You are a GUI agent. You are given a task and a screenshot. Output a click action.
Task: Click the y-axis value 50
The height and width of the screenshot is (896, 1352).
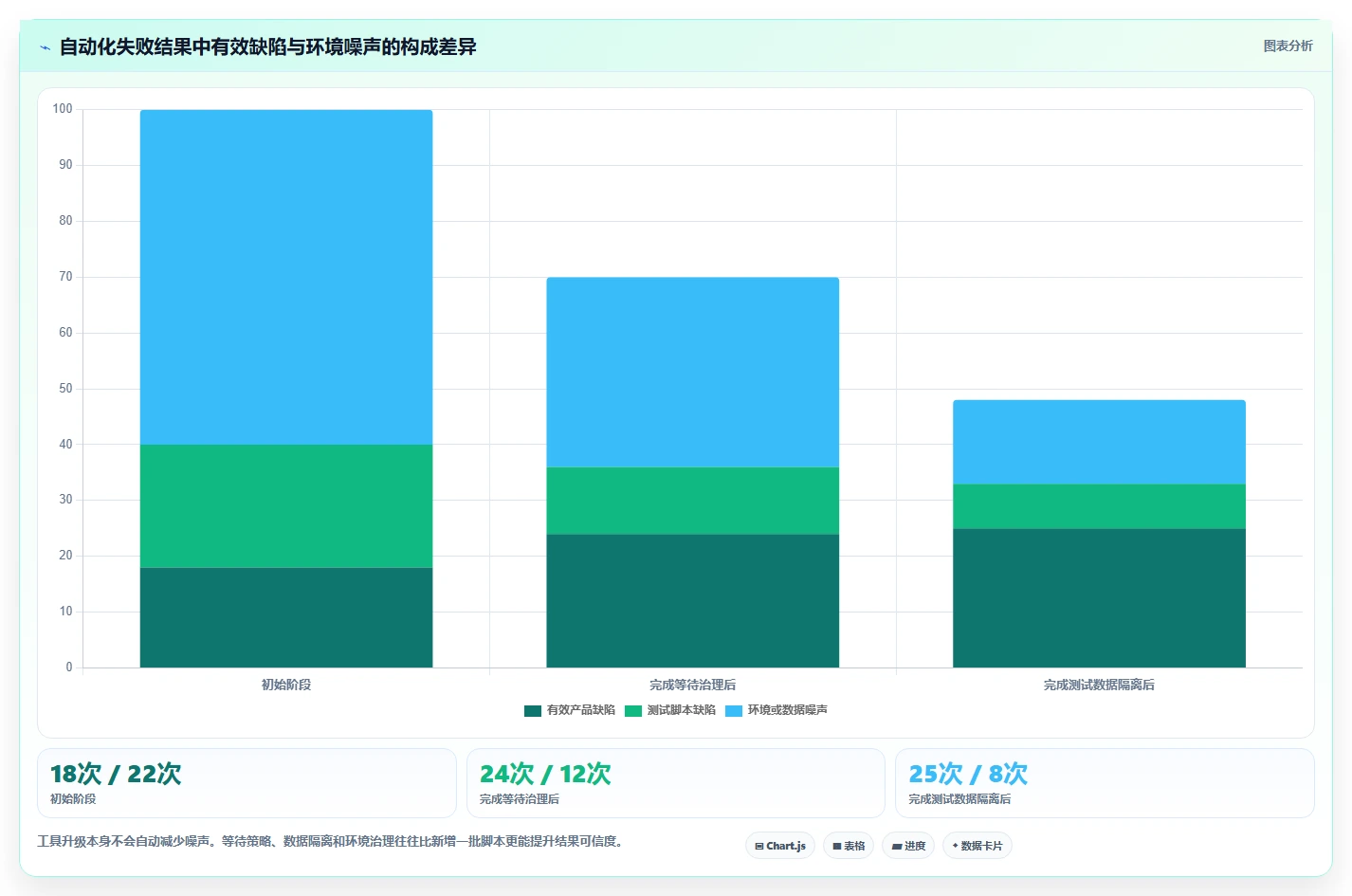(65, 389)
